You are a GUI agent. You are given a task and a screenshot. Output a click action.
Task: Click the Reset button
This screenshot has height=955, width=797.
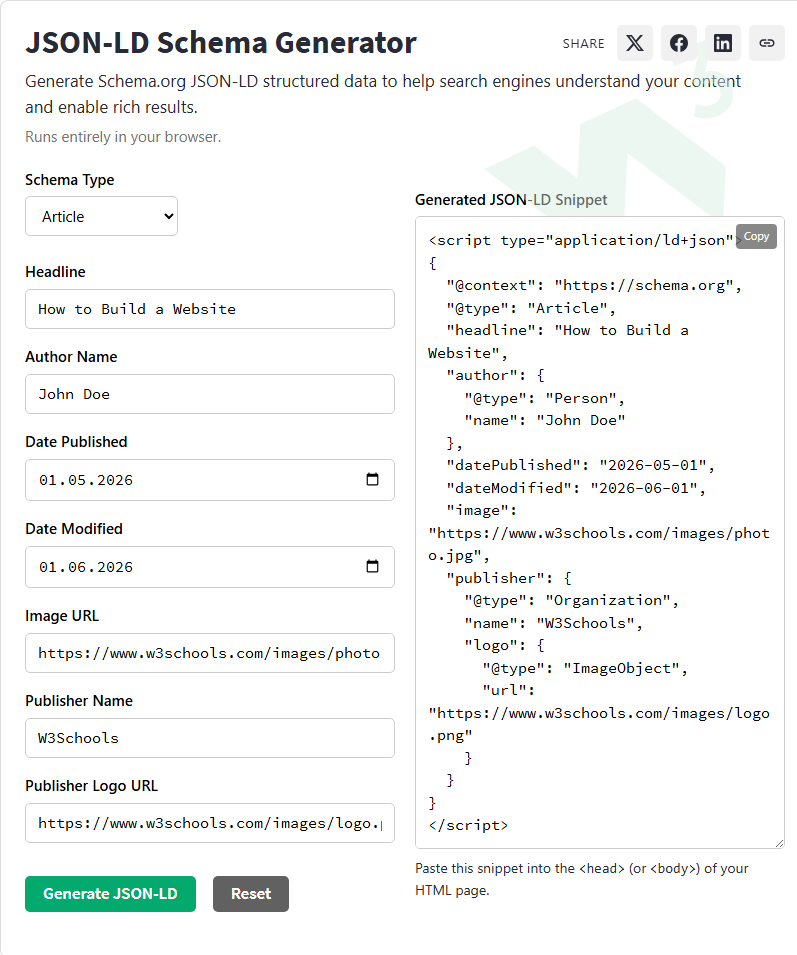tap(251, 893)
